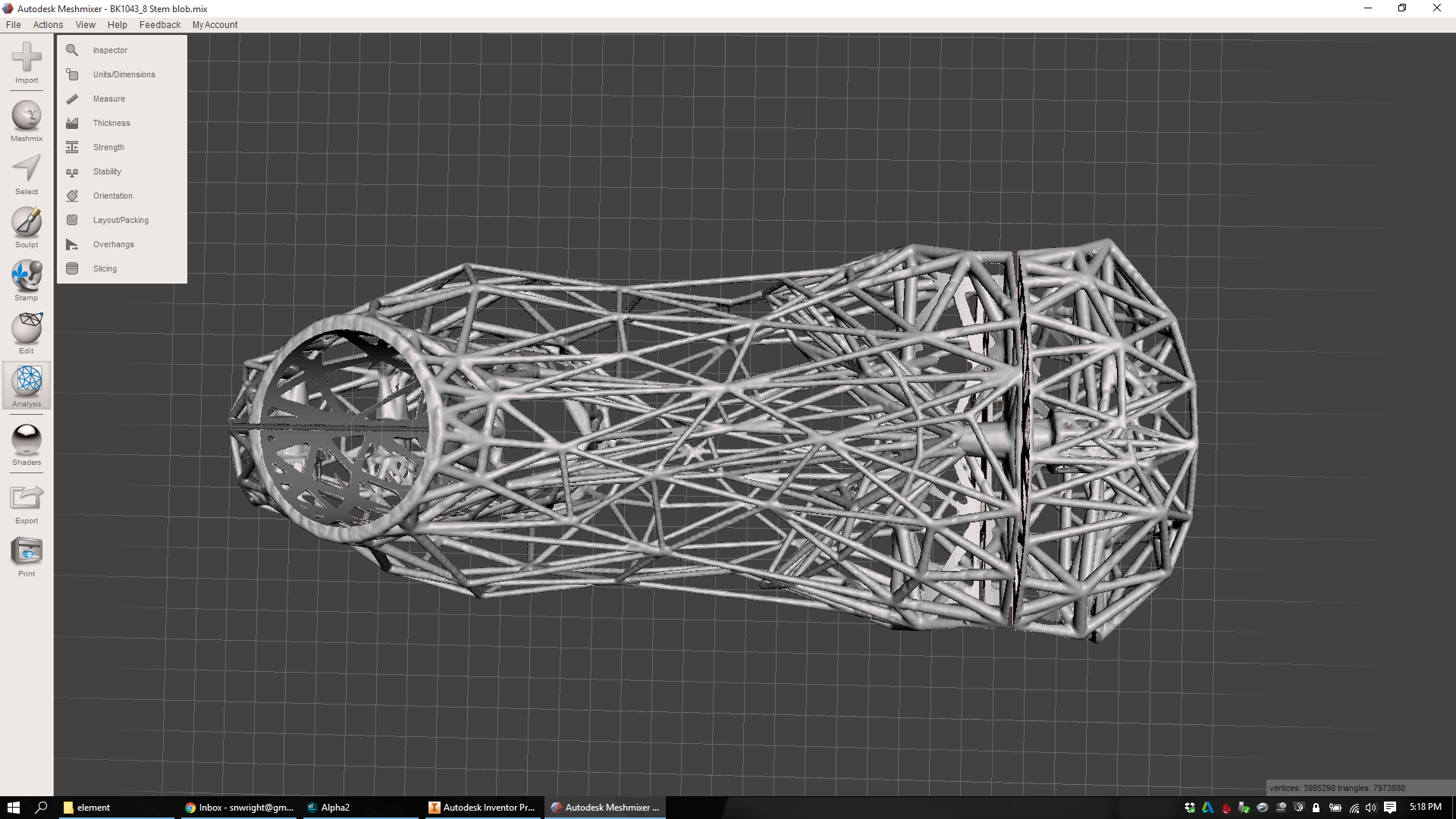Open the Actions menu

coord(48,24)
